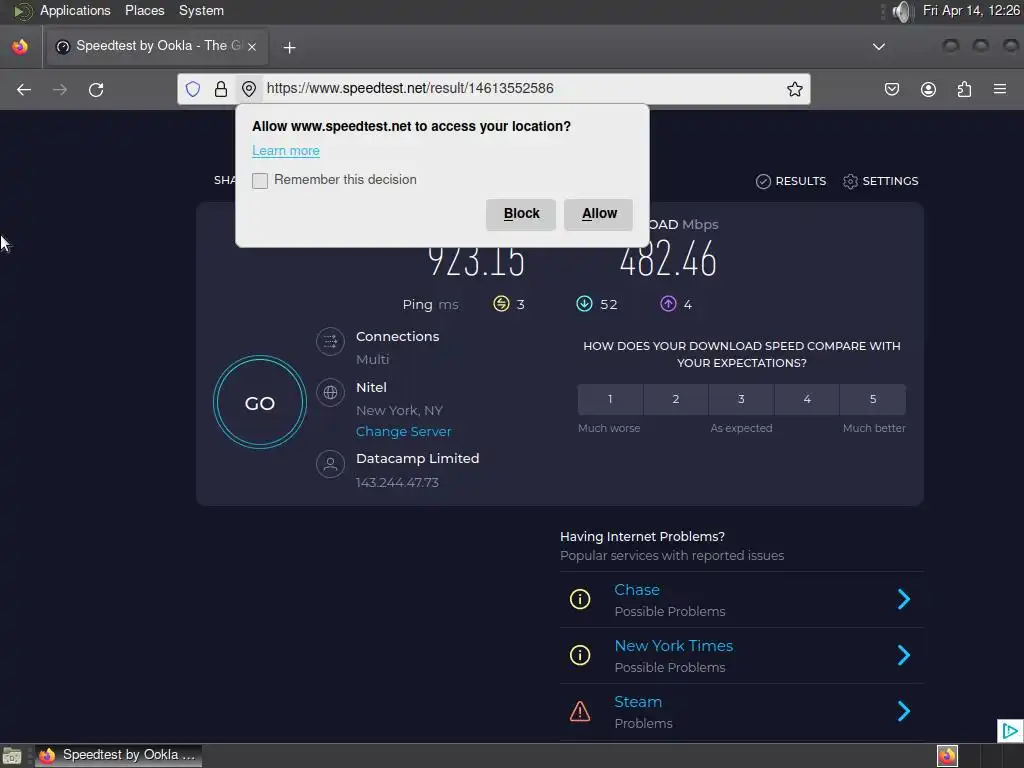Rate download speed 2
This screenshot has height=768, width=1024.
(676, 399)
